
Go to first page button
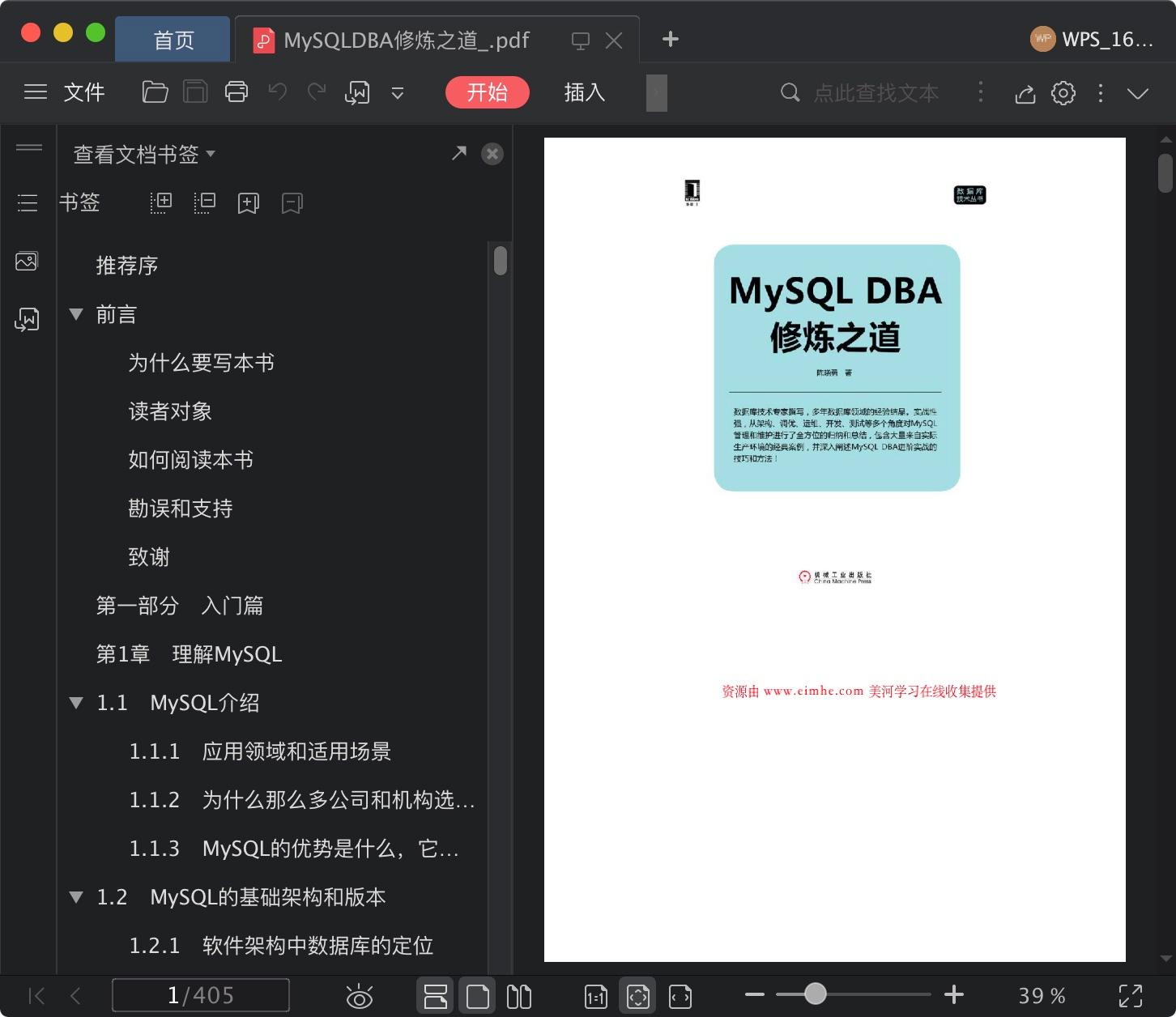pos(36,996)
